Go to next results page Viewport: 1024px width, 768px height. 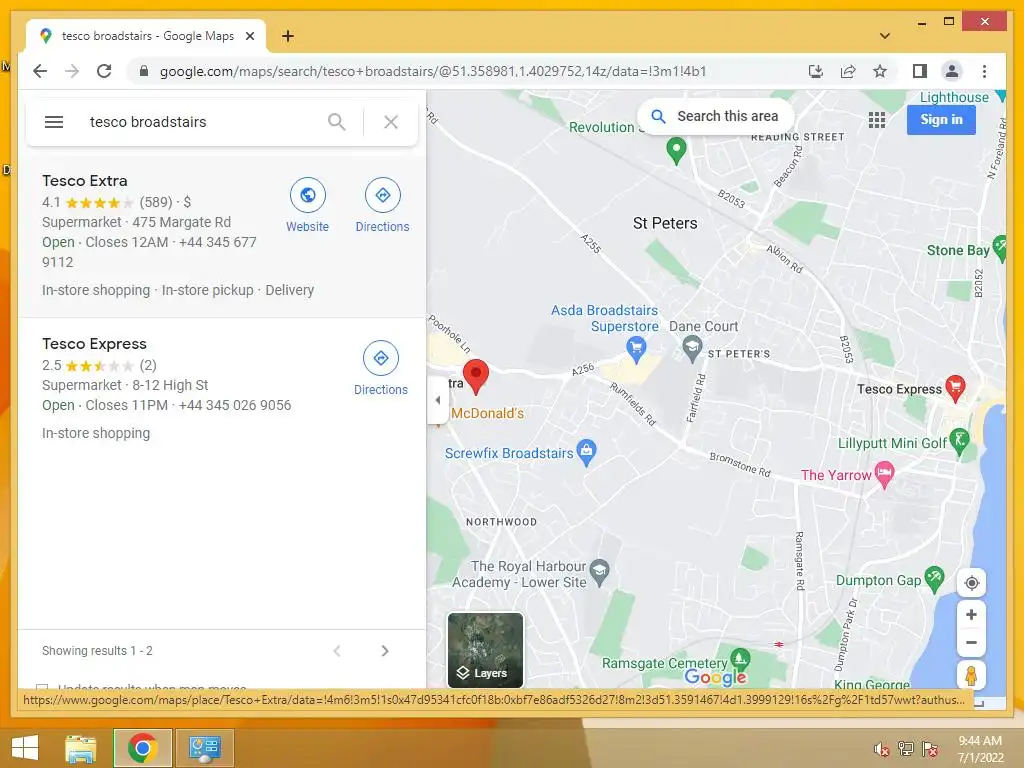(385, 651)
